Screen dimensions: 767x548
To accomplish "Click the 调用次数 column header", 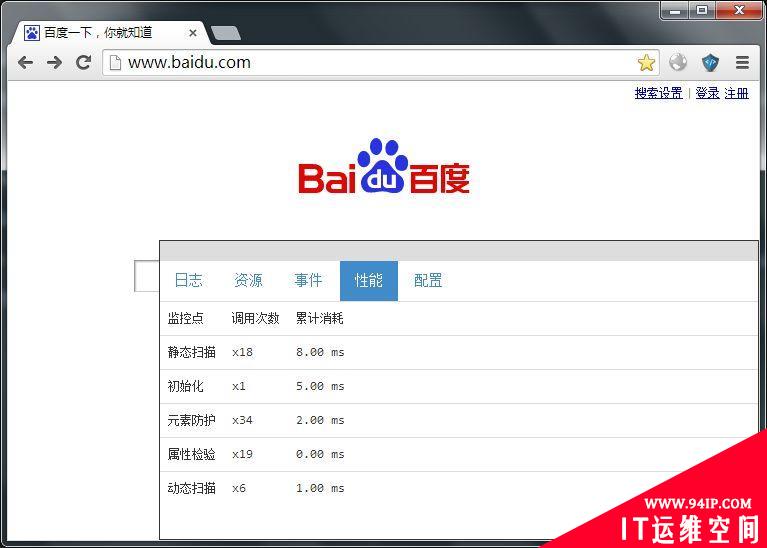I will click(255, 319).
